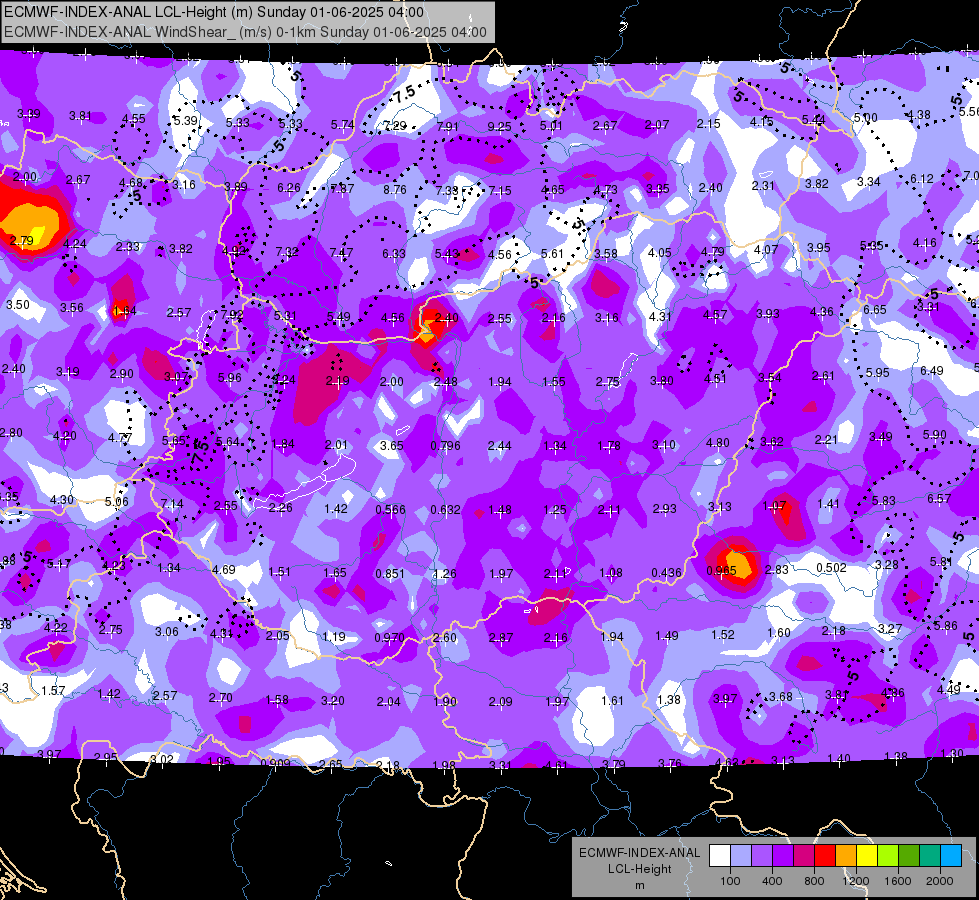The height and width of the screenshot is (900, 979).
Task: Click legend label 'LCL-Height'
Action: click(x=639, y=869)
